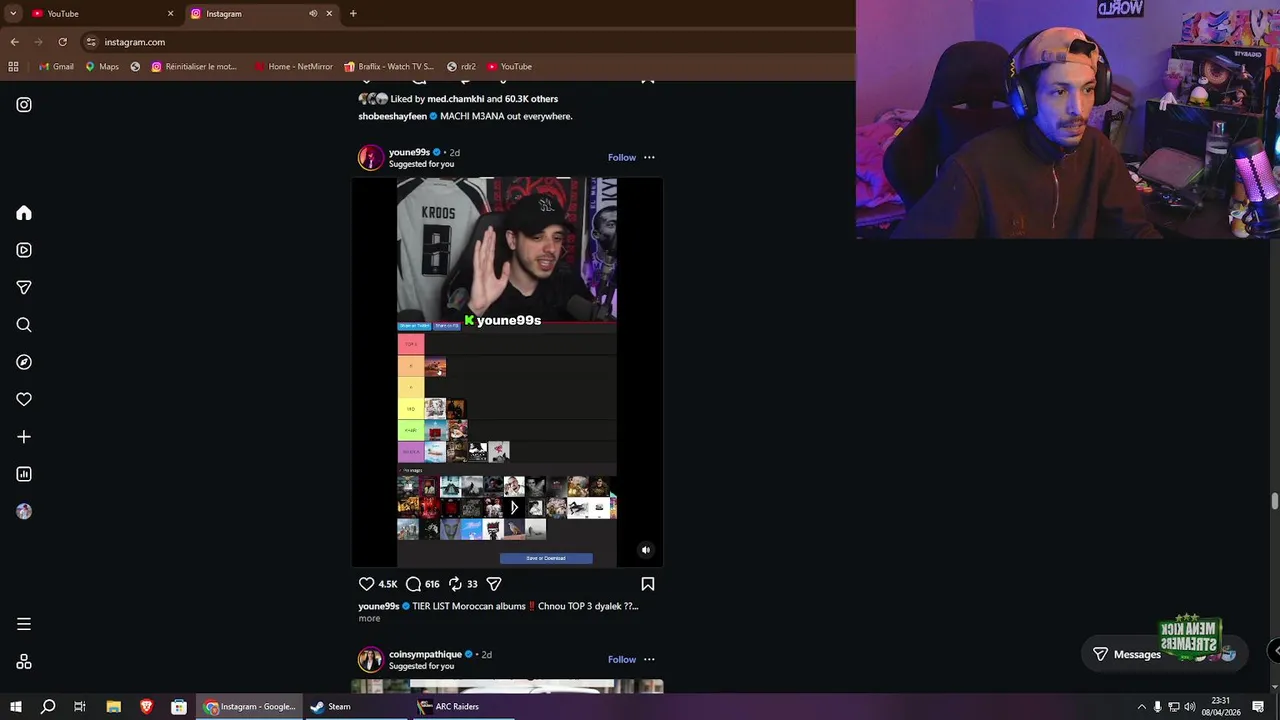Open rdr2 bookmark

[x=461, y=67]
